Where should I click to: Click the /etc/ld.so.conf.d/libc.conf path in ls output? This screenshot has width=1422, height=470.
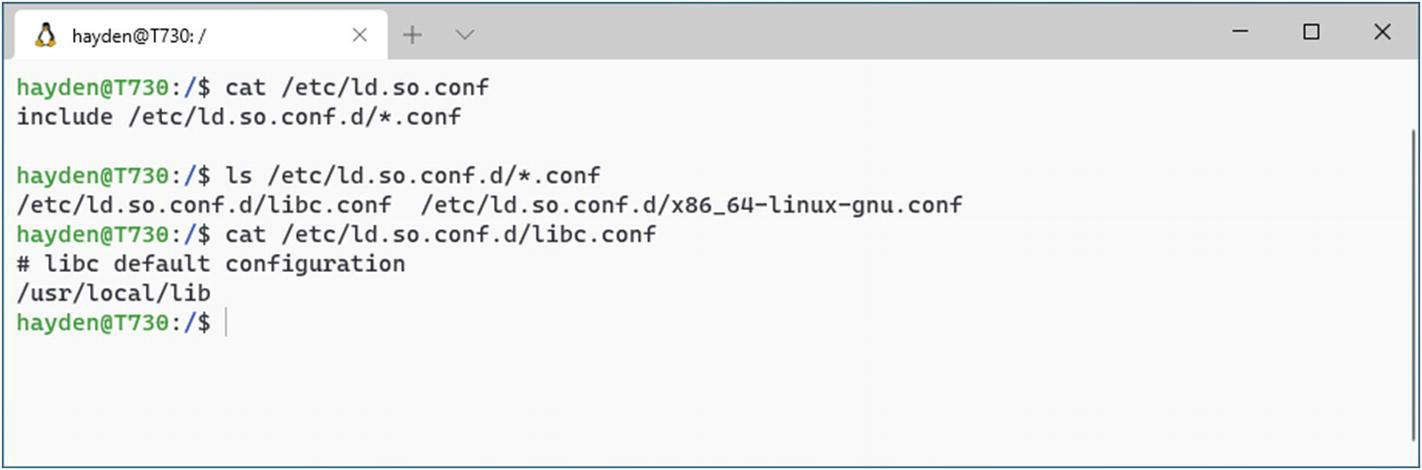[204, 205]
